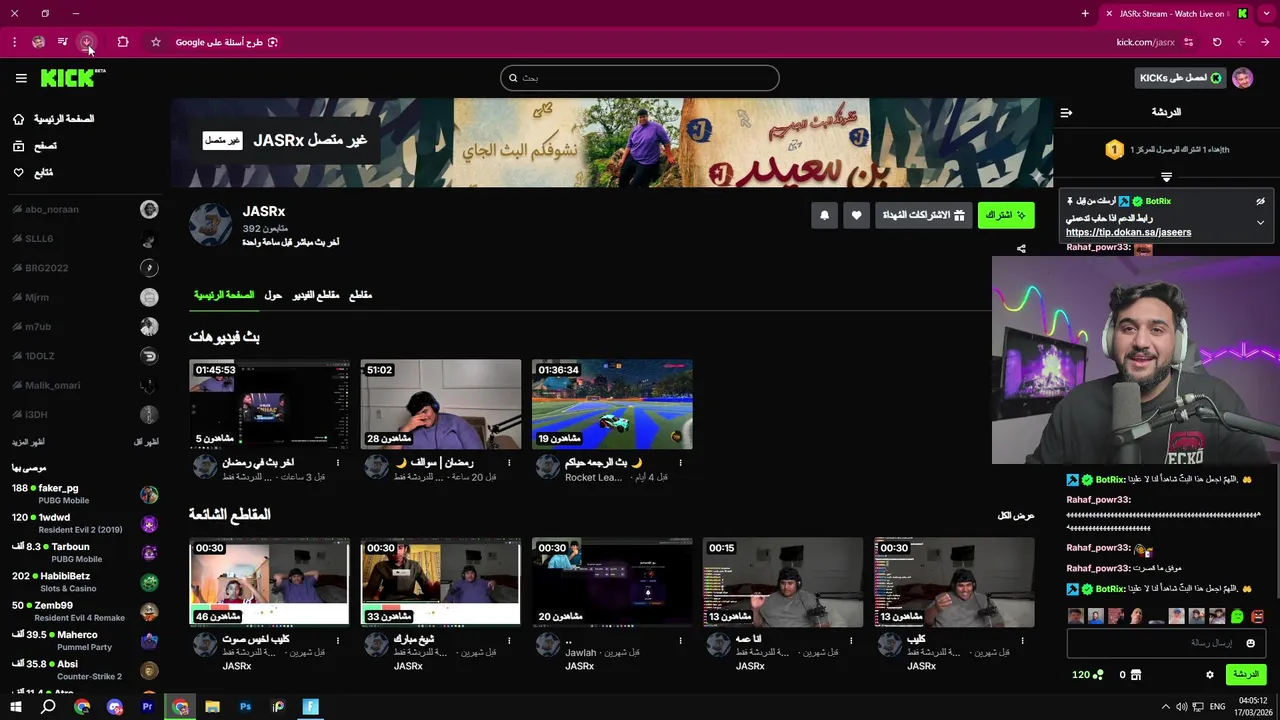Open followed channel abo_noraan

click(x=85, y=210)
